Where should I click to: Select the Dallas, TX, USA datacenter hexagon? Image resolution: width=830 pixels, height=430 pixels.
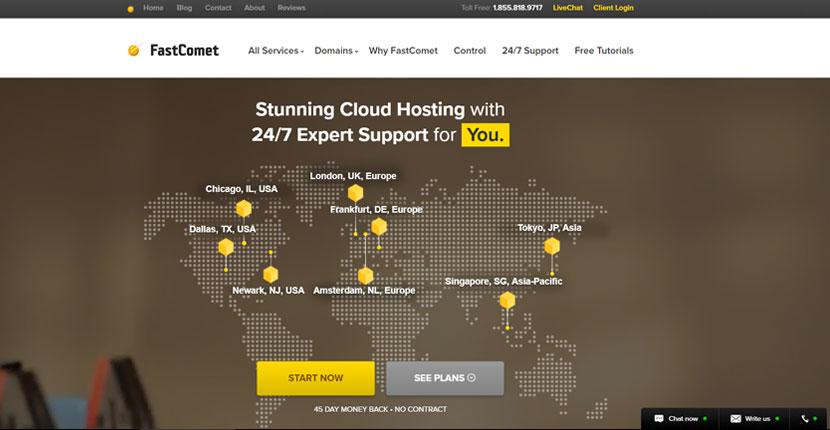[226, 247]
